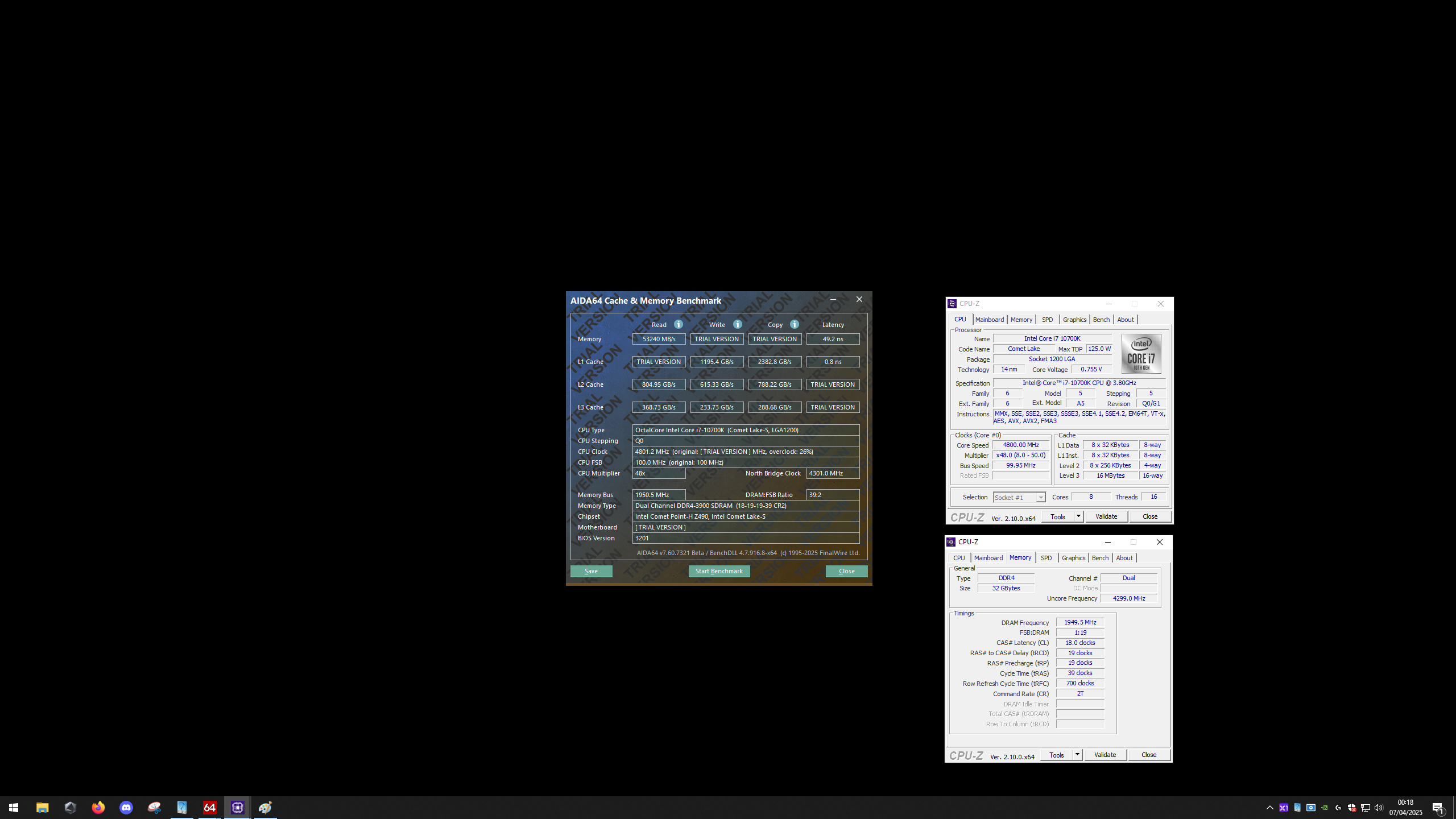Click Close button in AIDA64 benchmark
This screenshot has width=1456, height=819.
846,571
